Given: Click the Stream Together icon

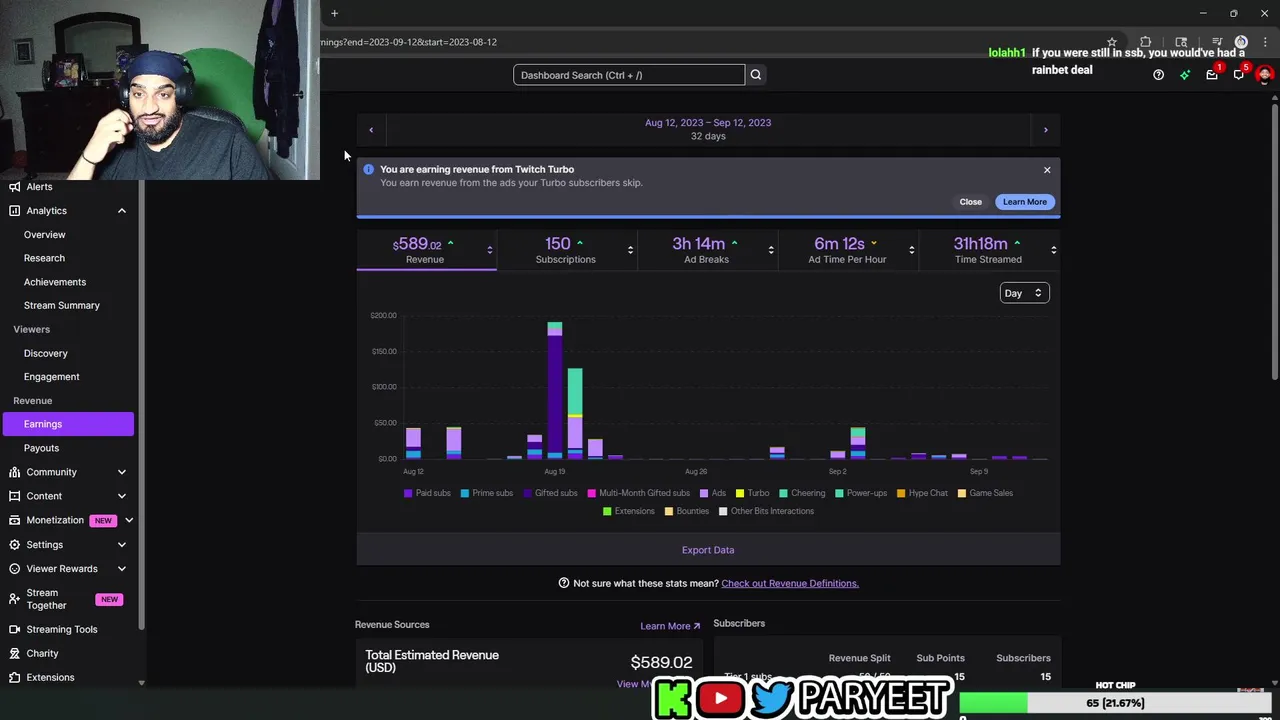Looking at the screenshot, I should coord(14,599).
